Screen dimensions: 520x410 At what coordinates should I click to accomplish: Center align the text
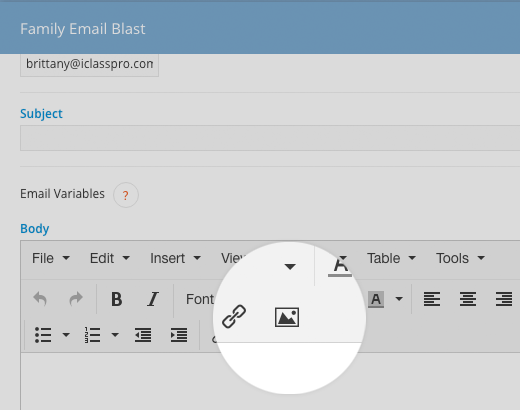pyautogui.click(x=468, y=299)
